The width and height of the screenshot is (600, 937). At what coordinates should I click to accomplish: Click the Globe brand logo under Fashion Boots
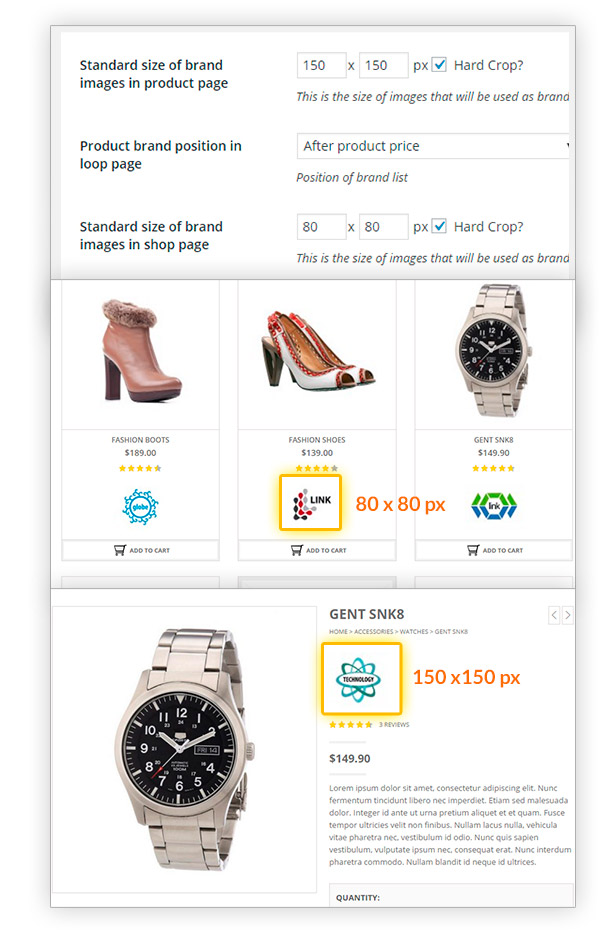pos(140,507)
